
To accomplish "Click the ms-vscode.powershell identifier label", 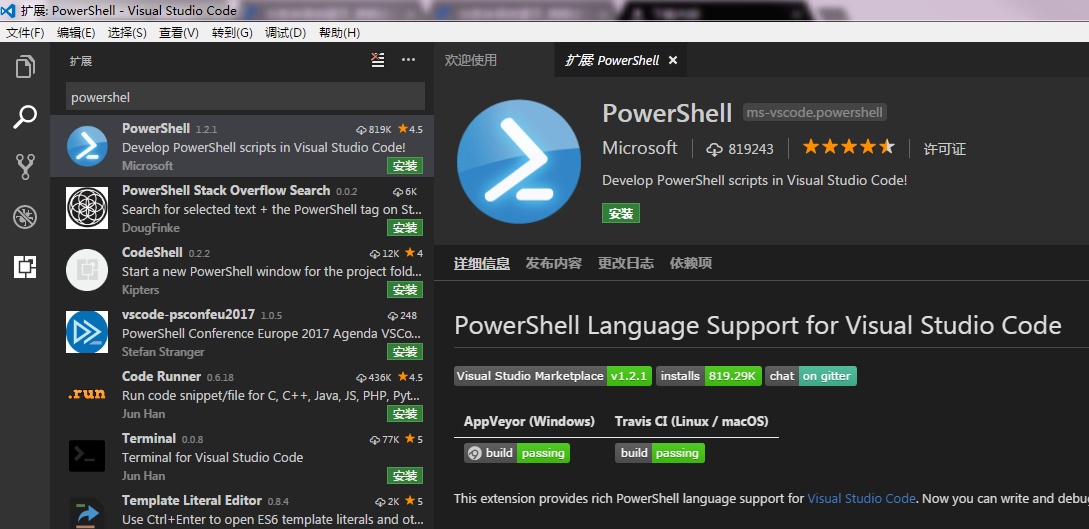I will [815, 112].
